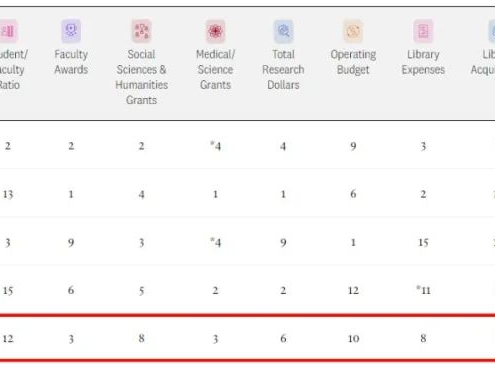
Task: Click the Total Research Dollars magnifier icon
Action: point(283,31)
